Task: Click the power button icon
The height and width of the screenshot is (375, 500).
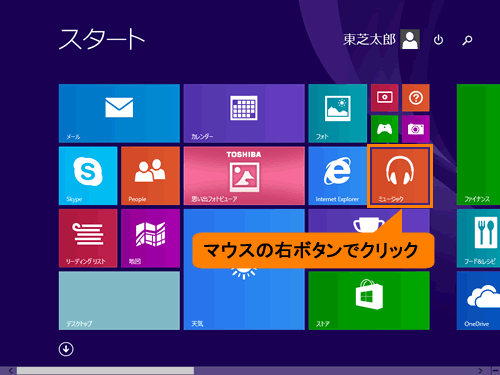Action: pyautogui.click(x=438, y=40)
